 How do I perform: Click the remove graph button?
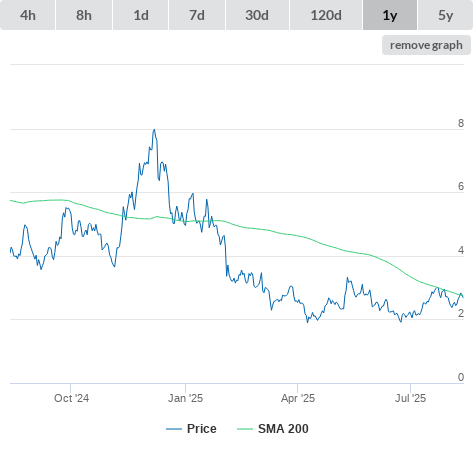click(x=426, y=45)
